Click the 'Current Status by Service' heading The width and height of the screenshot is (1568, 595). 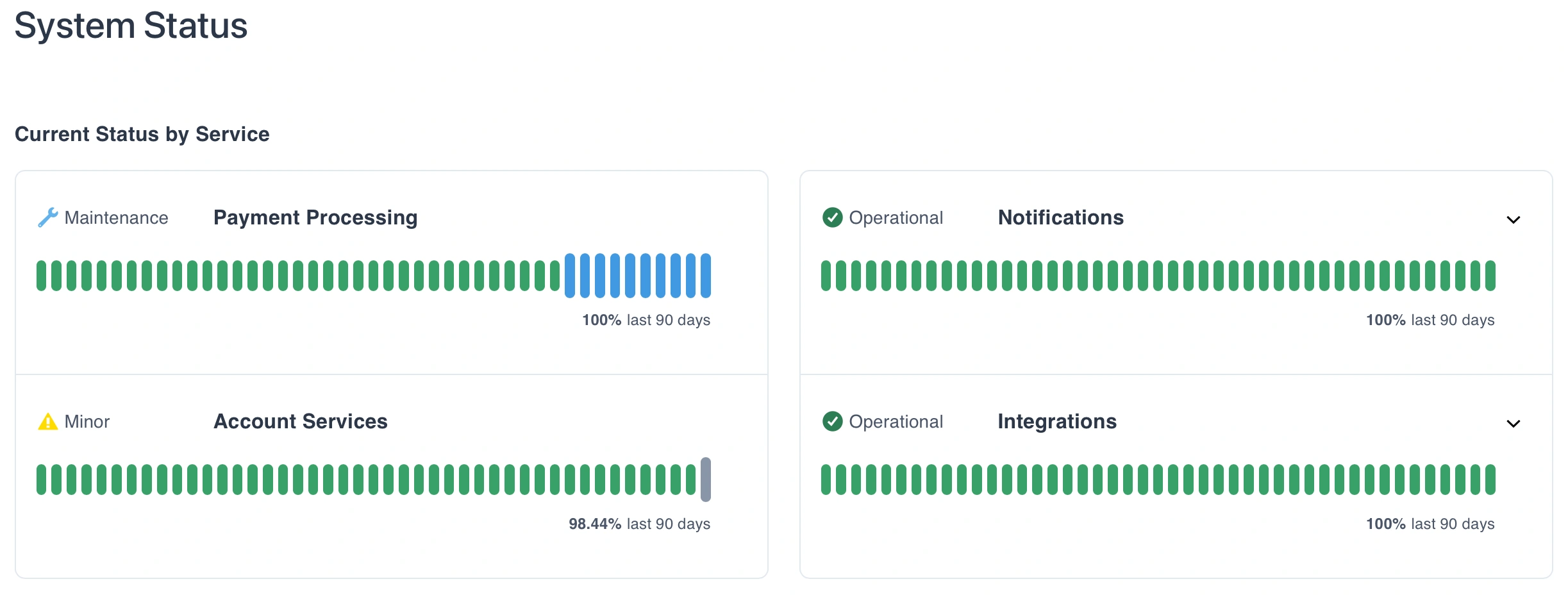[142, 134]
